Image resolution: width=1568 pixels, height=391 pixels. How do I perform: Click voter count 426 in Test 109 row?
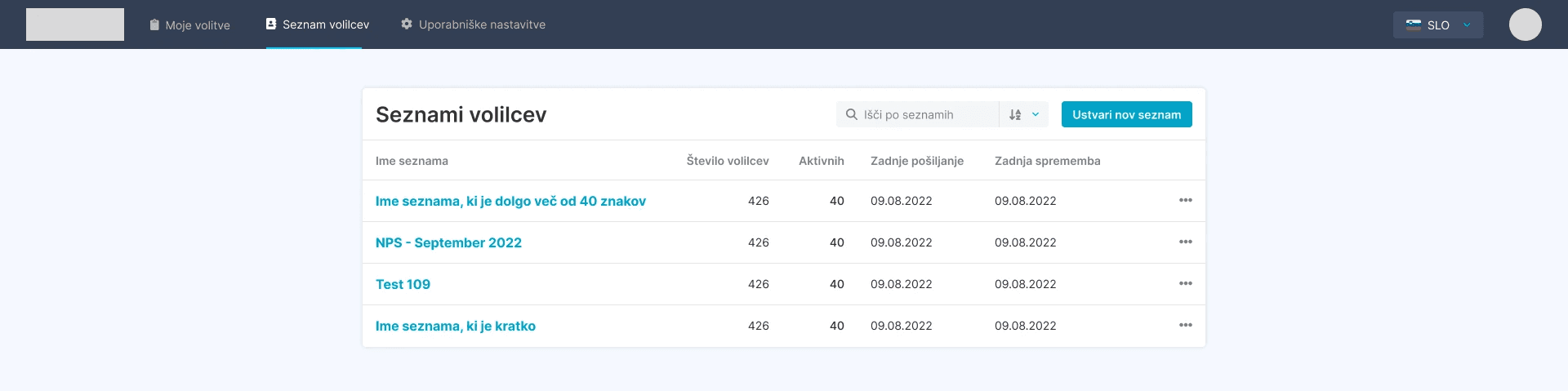(x=759, y=284)
